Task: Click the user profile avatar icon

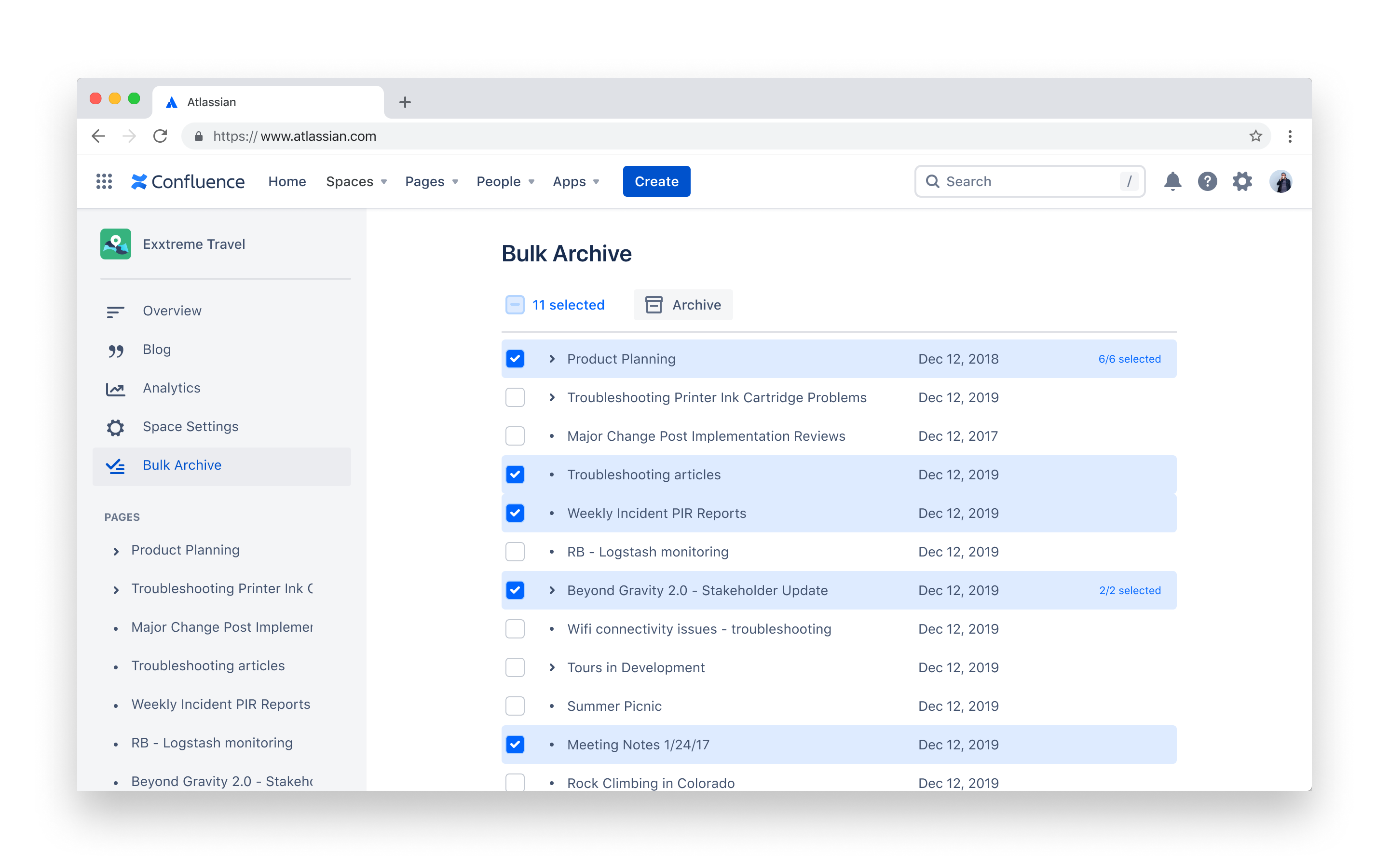Action: coord(1281,181)
